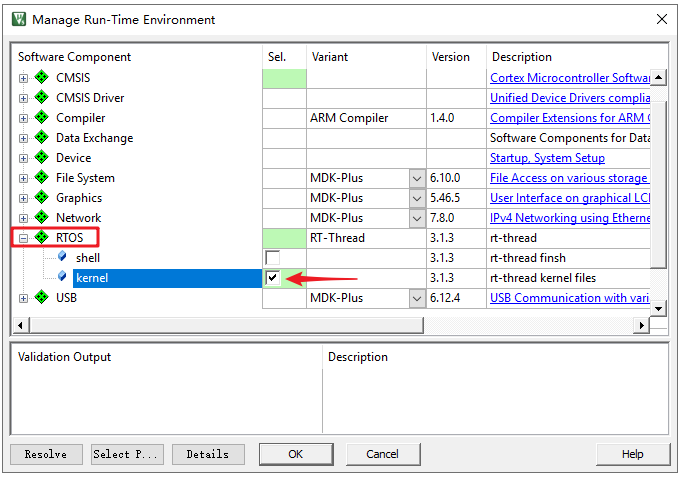The width and height of the screenshot is (682, 480).
Task: Click the blue shell component icon
Action: [x=62, y=257]
